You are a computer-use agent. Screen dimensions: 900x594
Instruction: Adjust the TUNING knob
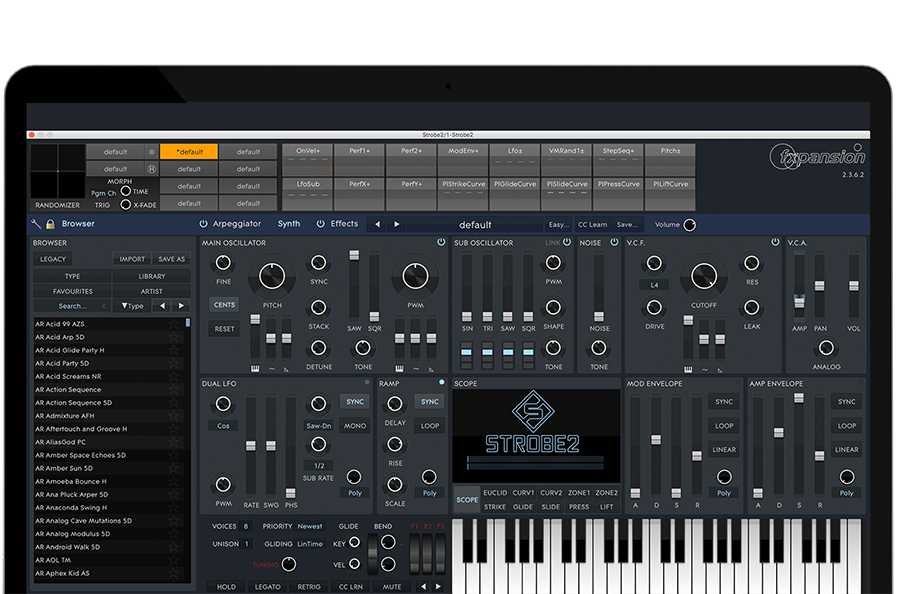289,564
